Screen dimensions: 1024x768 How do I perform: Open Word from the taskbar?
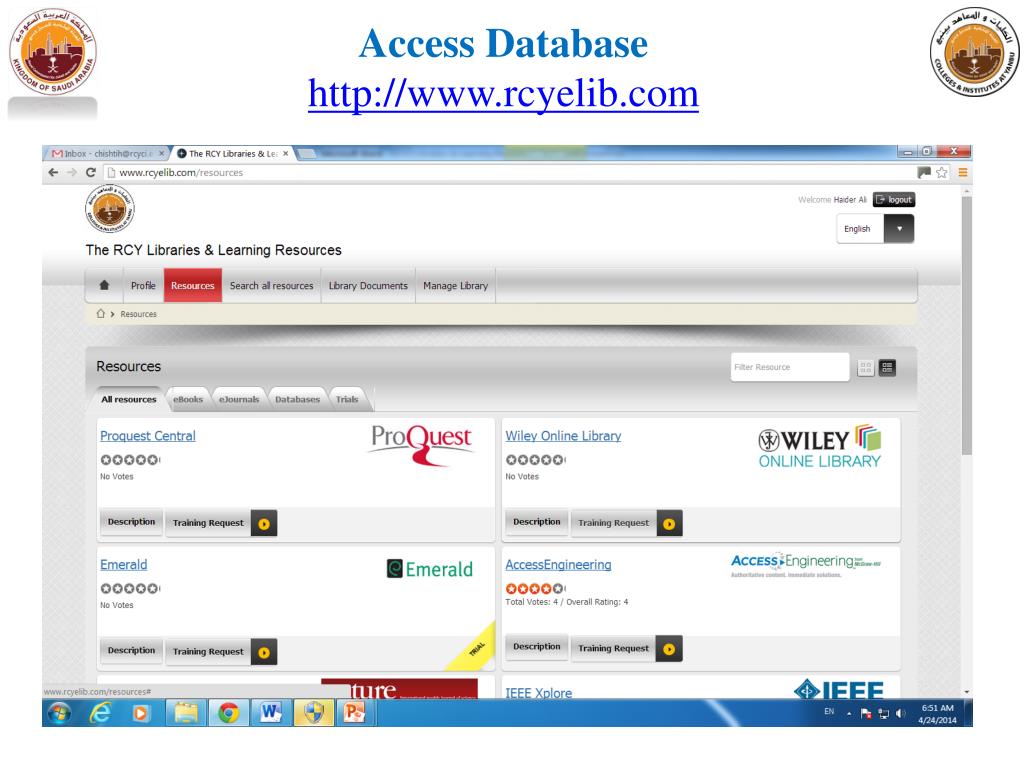(270, 712)
